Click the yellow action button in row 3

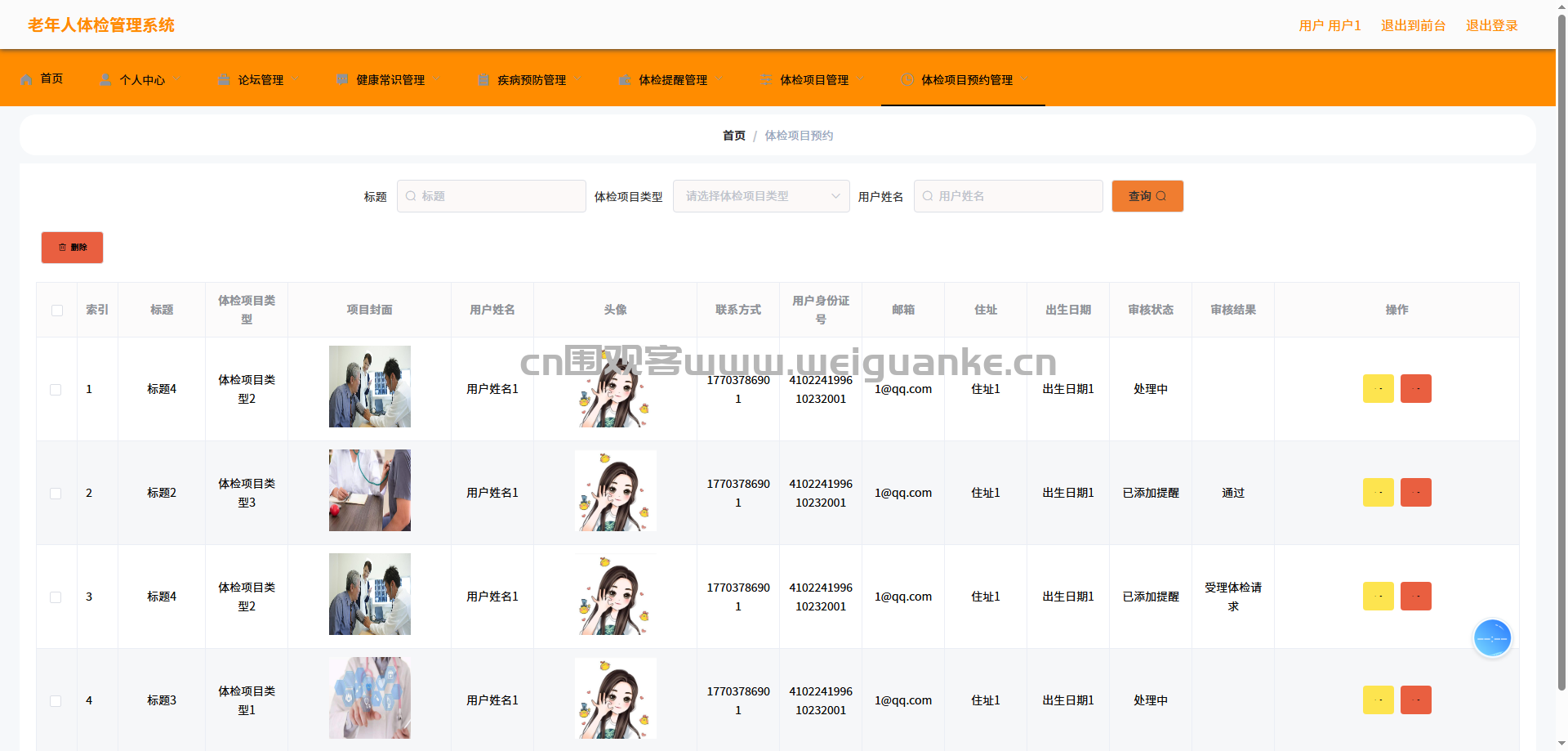pyautogui.click(x=1378, y=597)
